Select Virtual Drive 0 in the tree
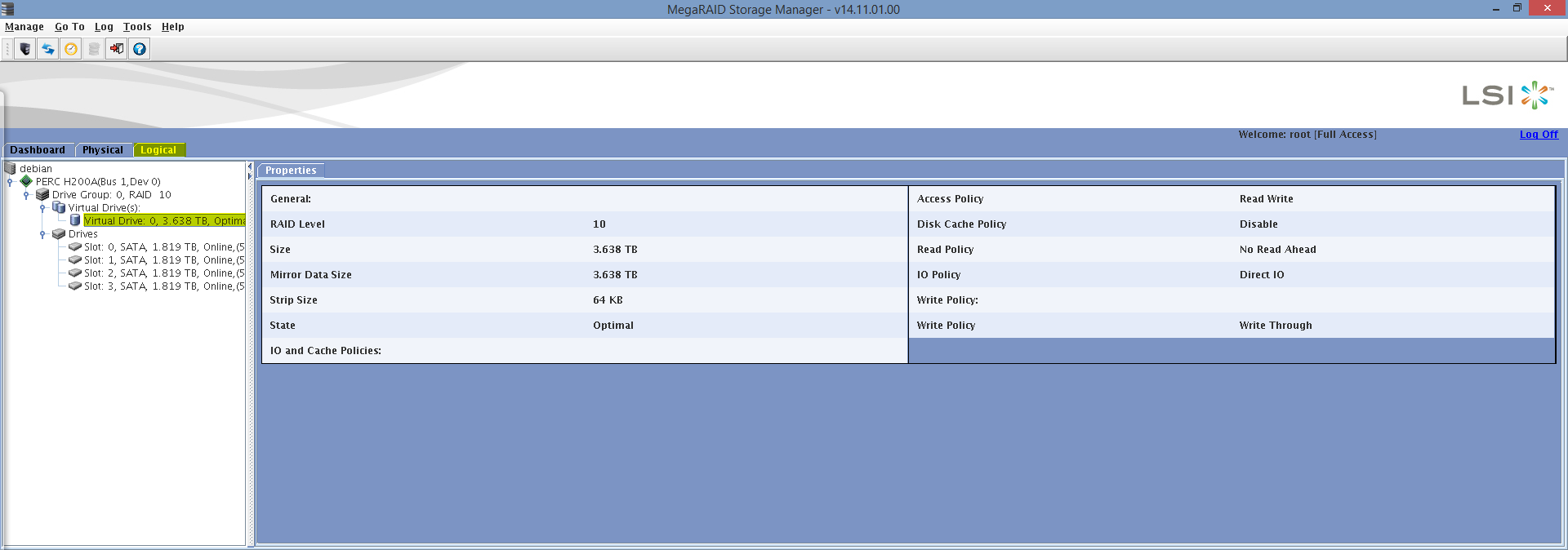Viewport: 1568px width, 550px height. click(x=163, y=221)
